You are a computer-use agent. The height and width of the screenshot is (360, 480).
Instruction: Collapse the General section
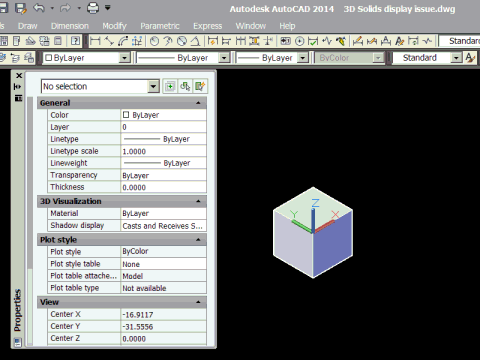[198, 103]
